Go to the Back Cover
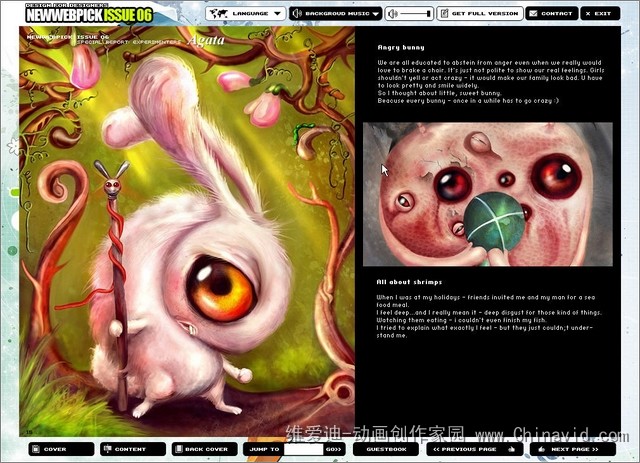This screenshot has height=463, width=640. click(x=204, y=449)
